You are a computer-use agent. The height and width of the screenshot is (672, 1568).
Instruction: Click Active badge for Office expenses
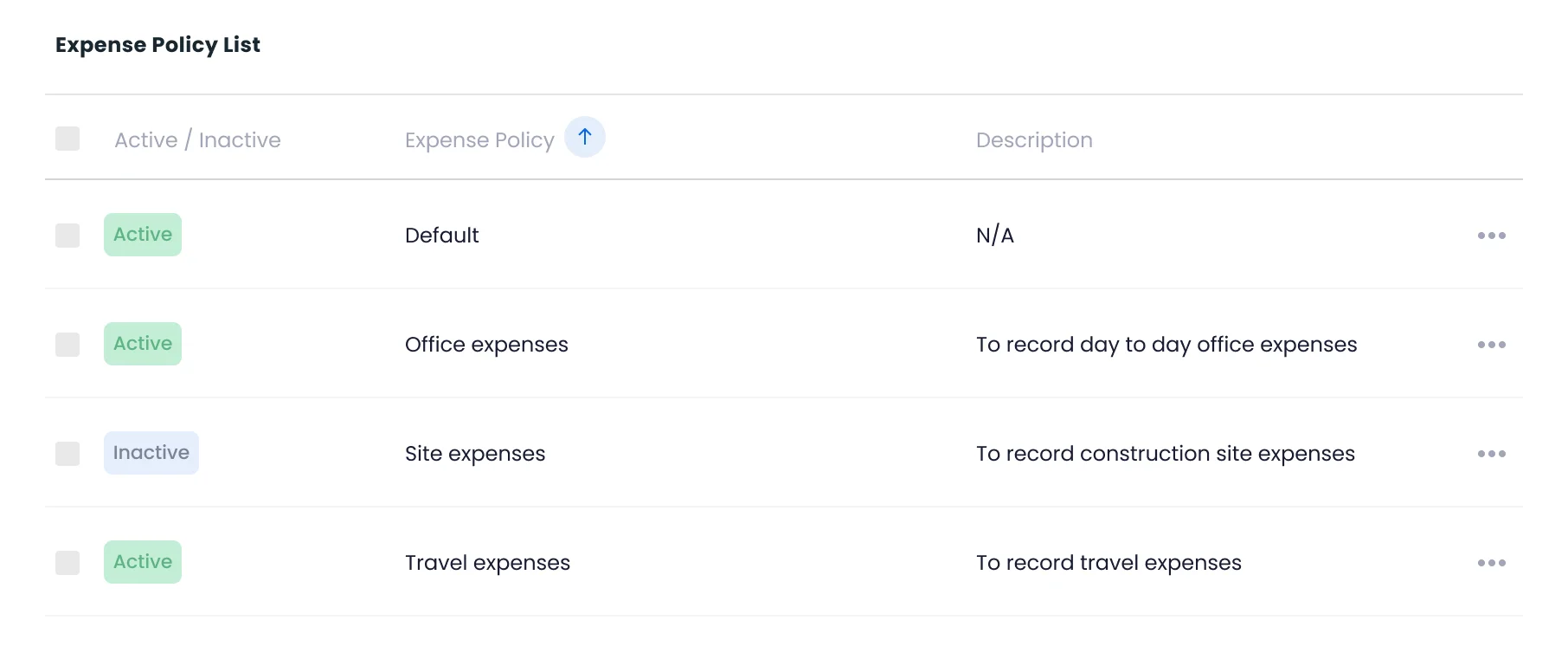tap(143, 344)
